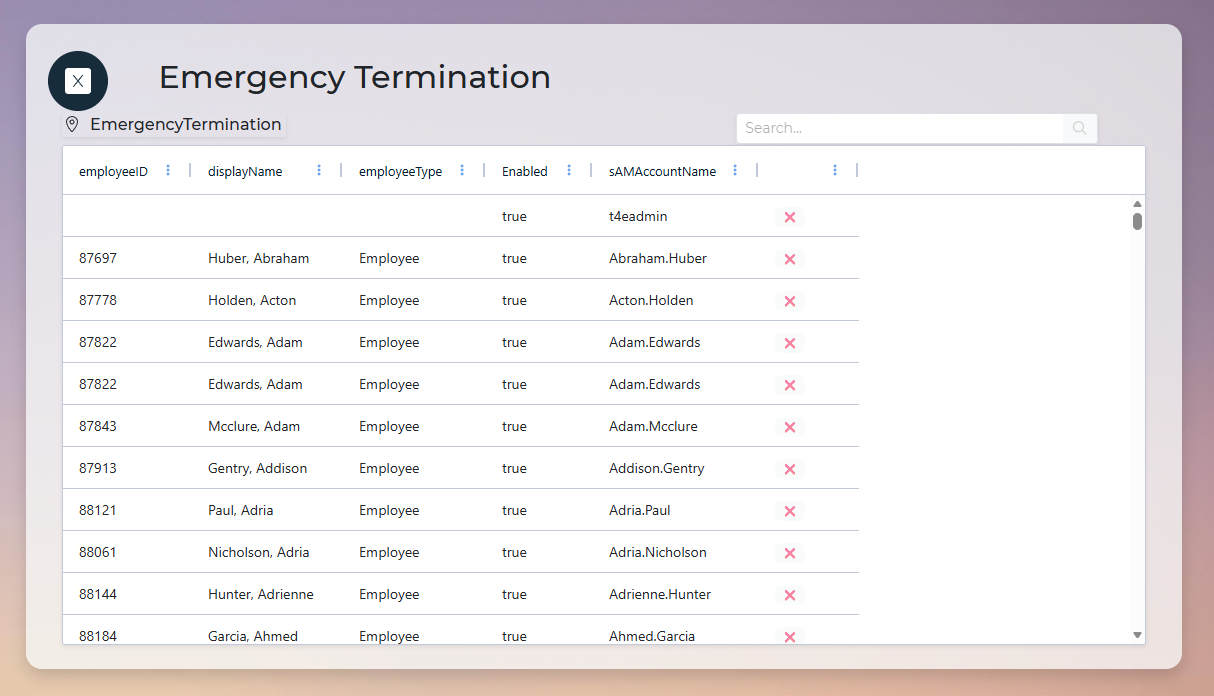
Task: Click inside the Search field
Action: [x=899, y=127]
